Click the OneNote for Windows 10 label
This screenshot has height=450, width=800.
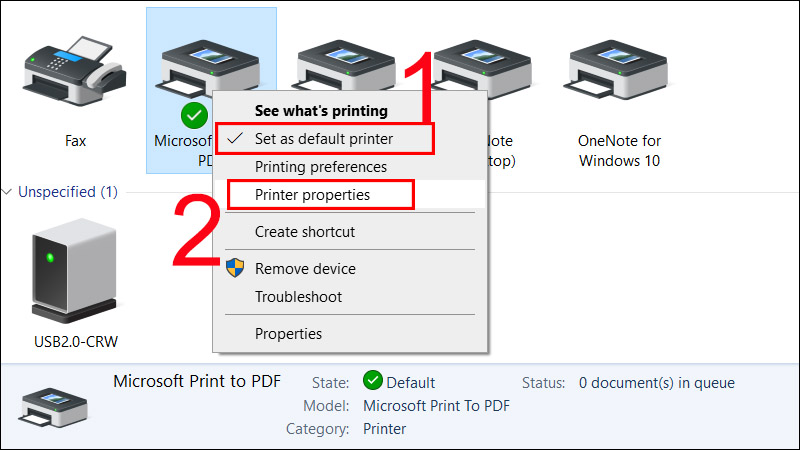click(x=619, y=151)
